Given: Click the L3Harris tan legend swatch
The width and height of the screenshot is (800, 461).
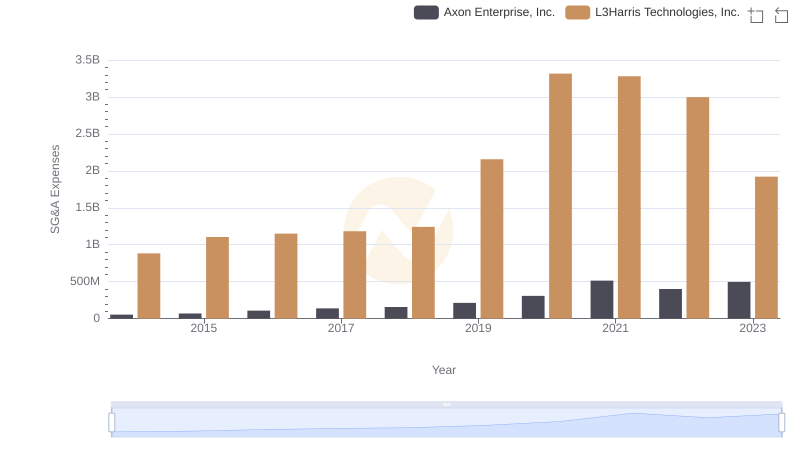Looking at the screenshot, I should pos(578,12).
